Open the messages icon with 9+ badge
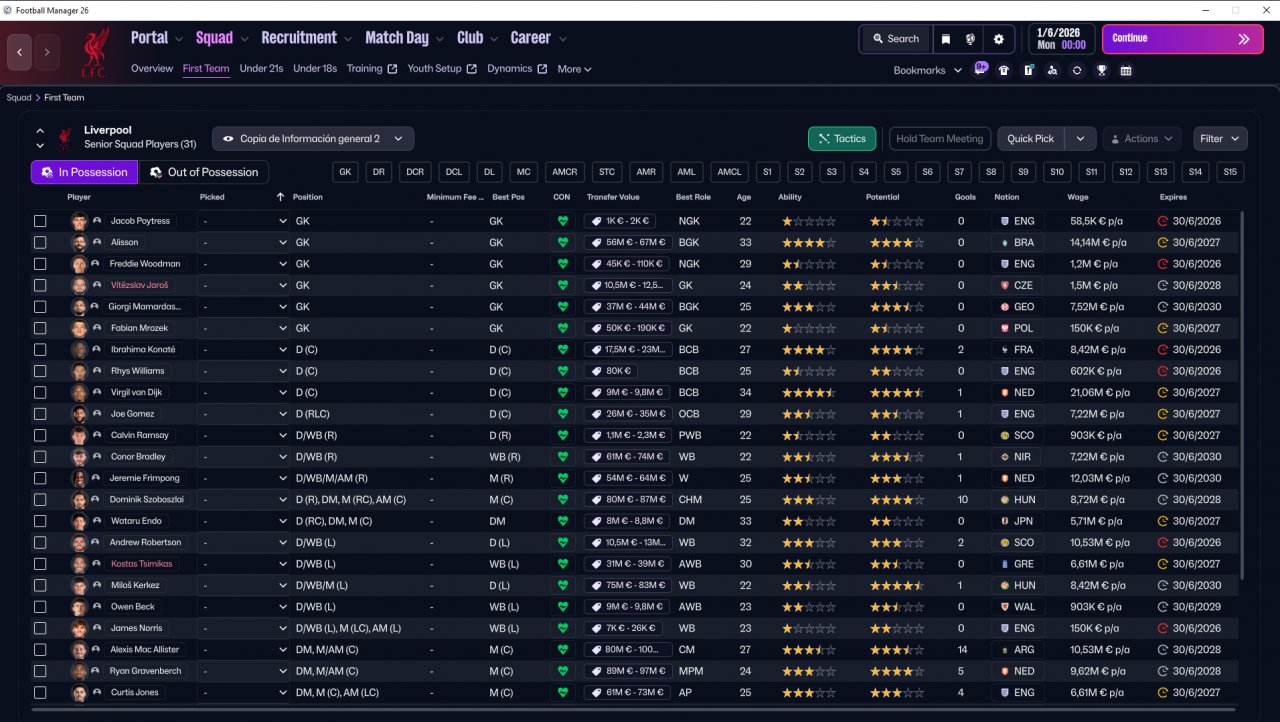Screen dimensions: 1280x722 point(980,69)
